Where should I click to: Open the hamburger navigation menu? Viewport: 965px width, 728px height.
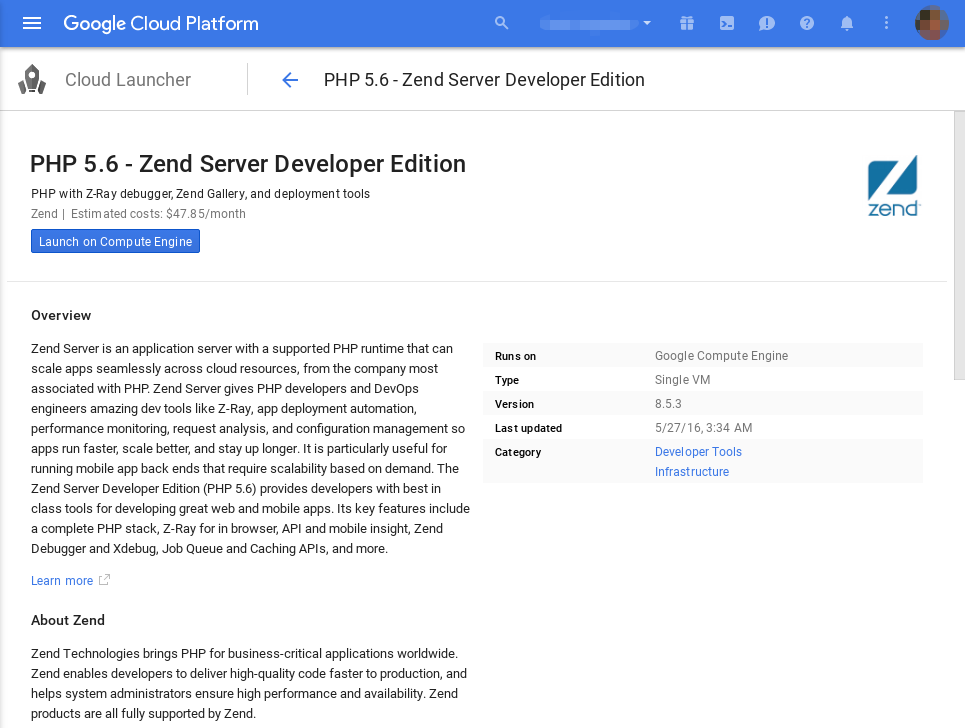coord(32,23)
